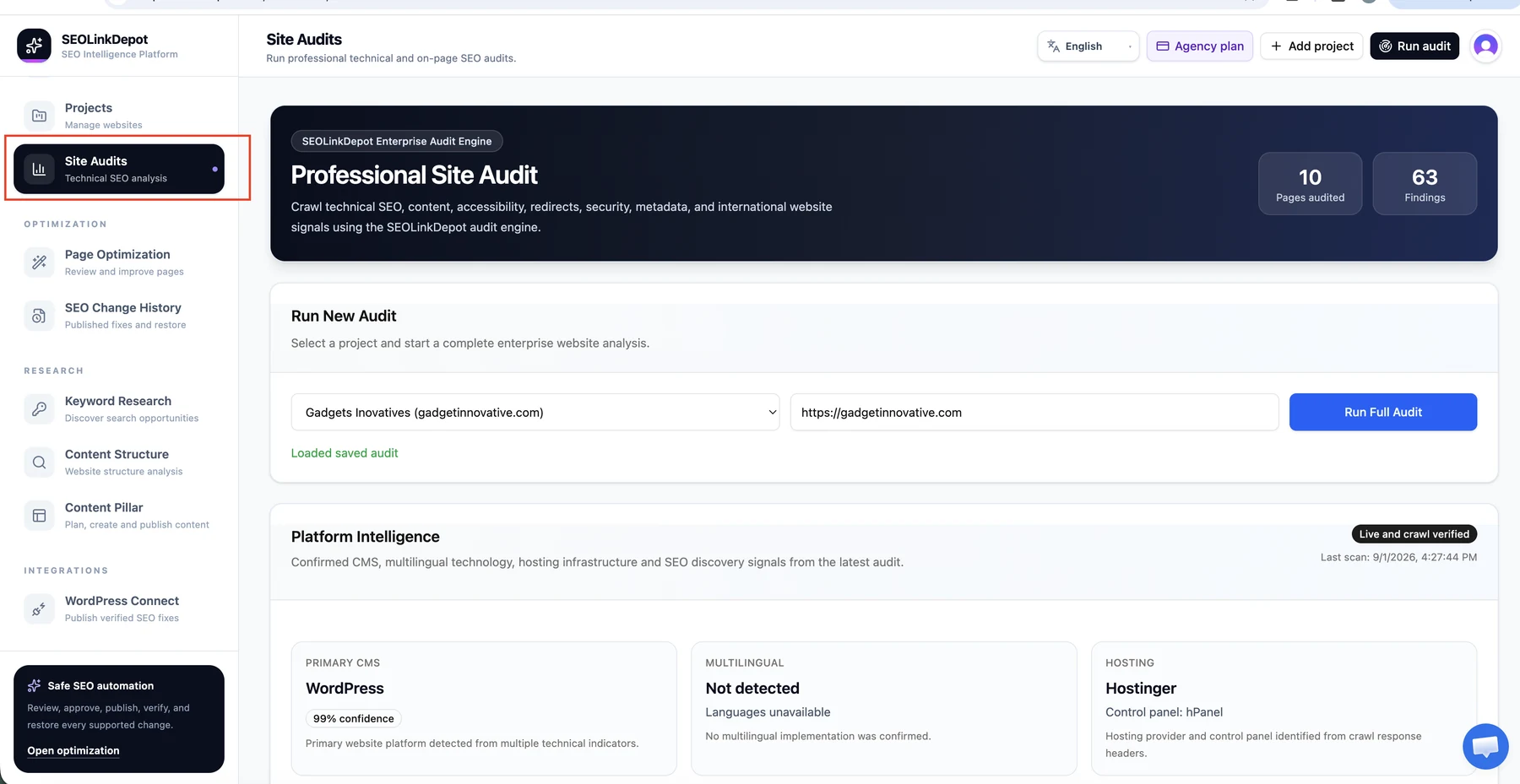This screenshot has width=1520, height=784.
Task: Click the gadgetinnovative.com URL field
Action: [1034, 412]
